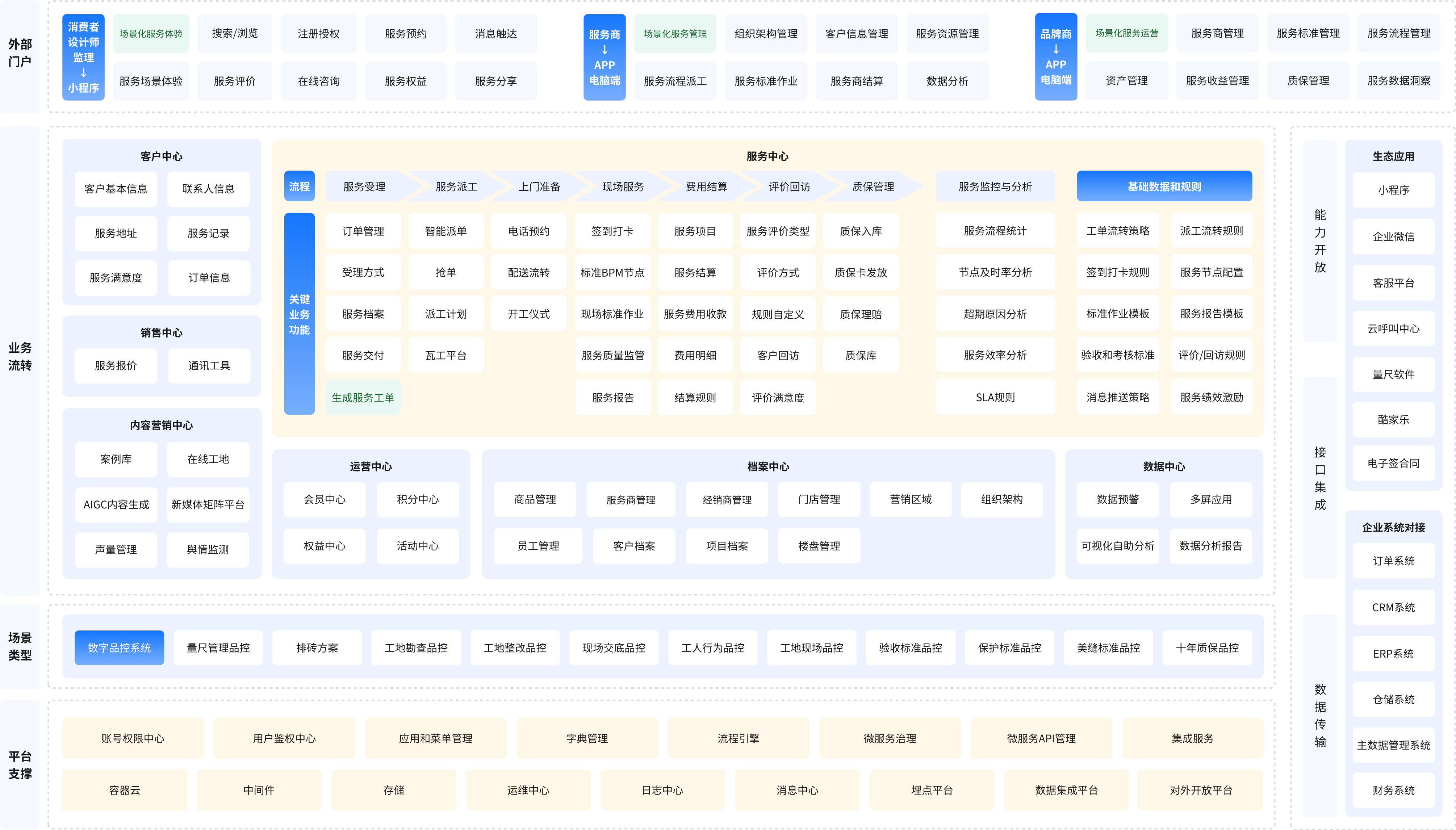The image size is (1456, 830).
Task: Click the 客户基本信息 box
Action: pos(116,189)
